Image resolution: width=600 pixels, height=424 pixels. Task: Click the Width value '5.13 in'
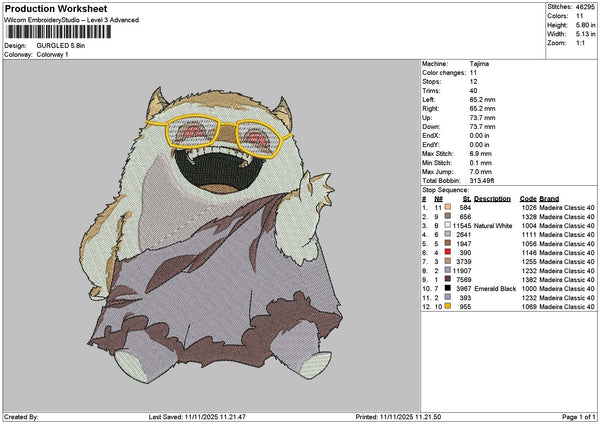click(x=585, y=34)
